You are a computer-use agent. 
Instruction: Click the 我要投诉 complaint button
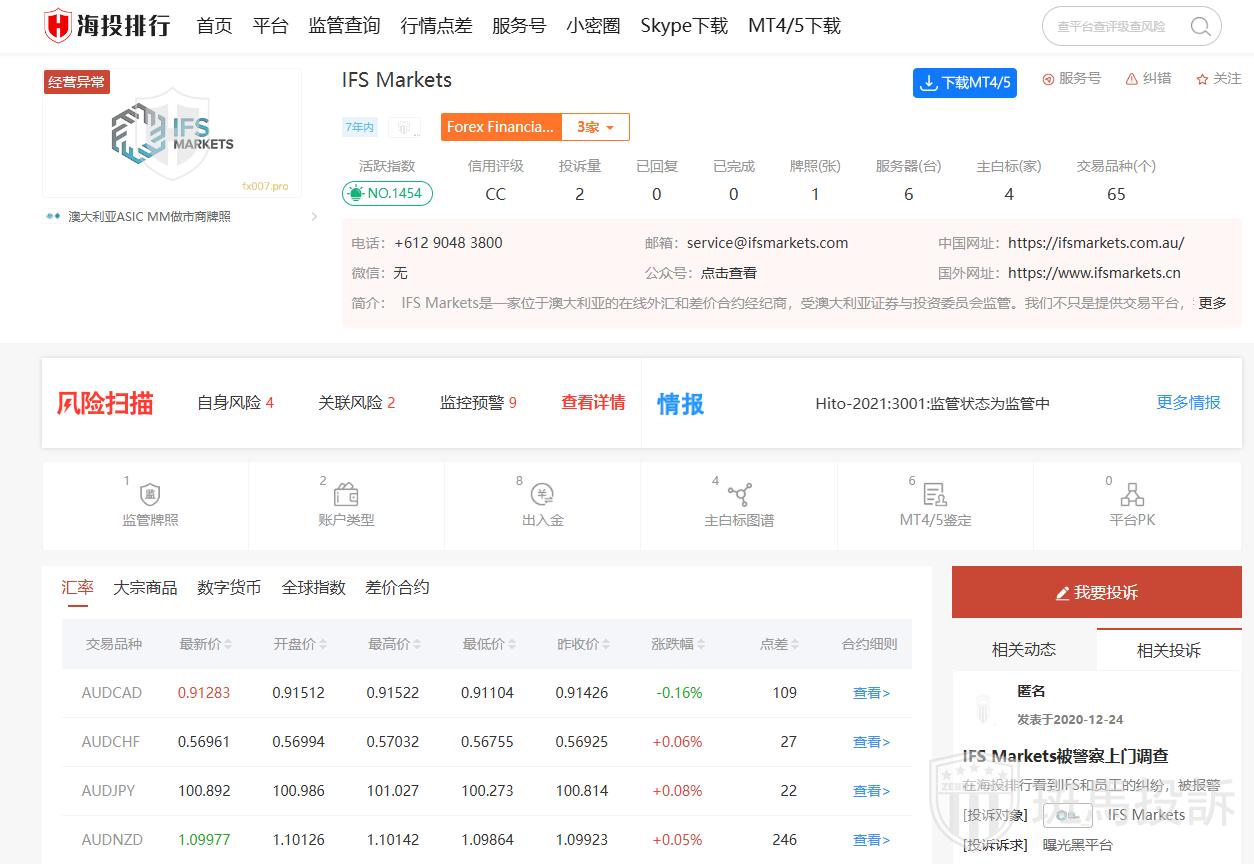point(1096,593)
